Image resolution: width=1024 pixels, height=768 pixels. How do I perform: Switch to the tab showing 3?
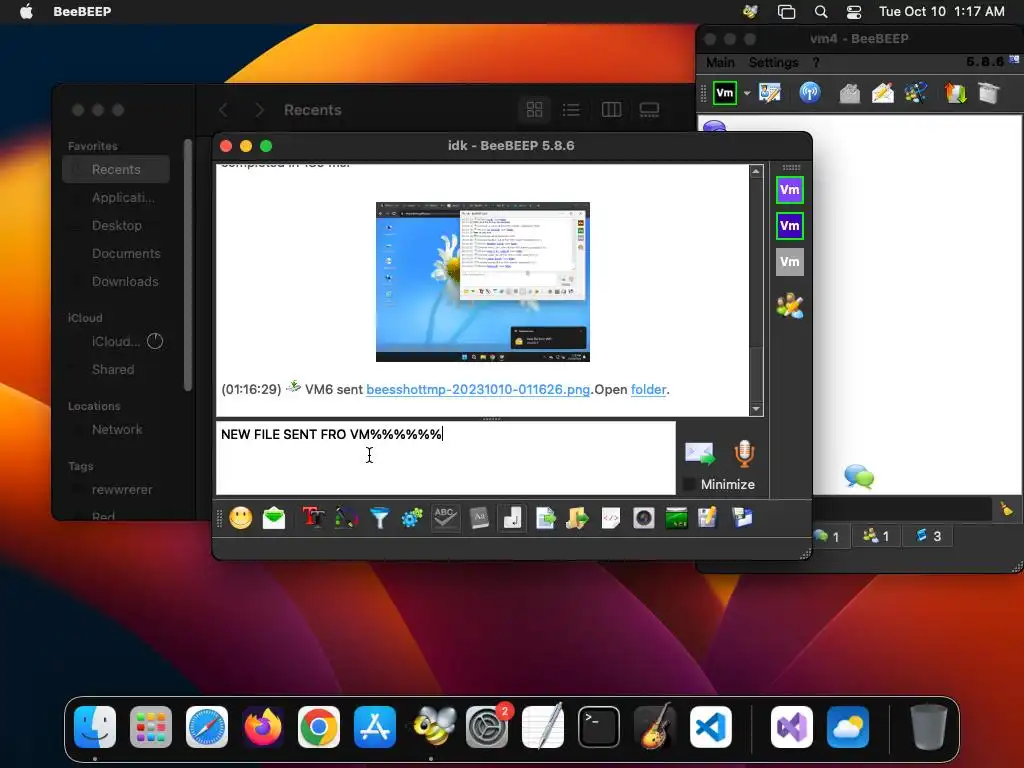coord(928,536)
